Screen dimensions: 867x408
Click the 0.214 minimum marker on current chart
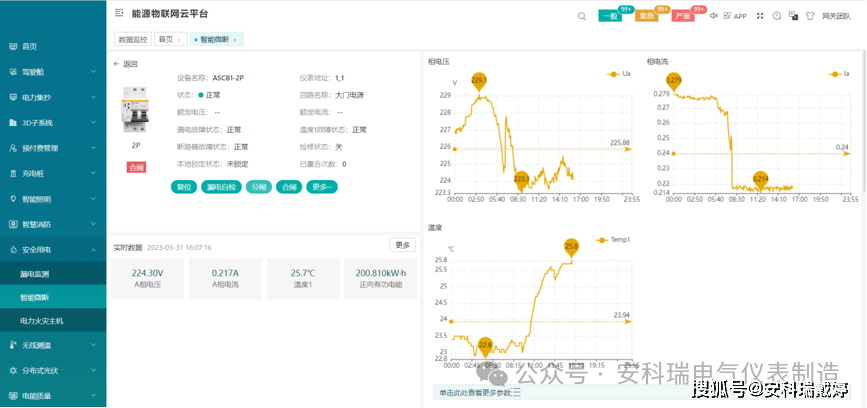tap(761, 178)
